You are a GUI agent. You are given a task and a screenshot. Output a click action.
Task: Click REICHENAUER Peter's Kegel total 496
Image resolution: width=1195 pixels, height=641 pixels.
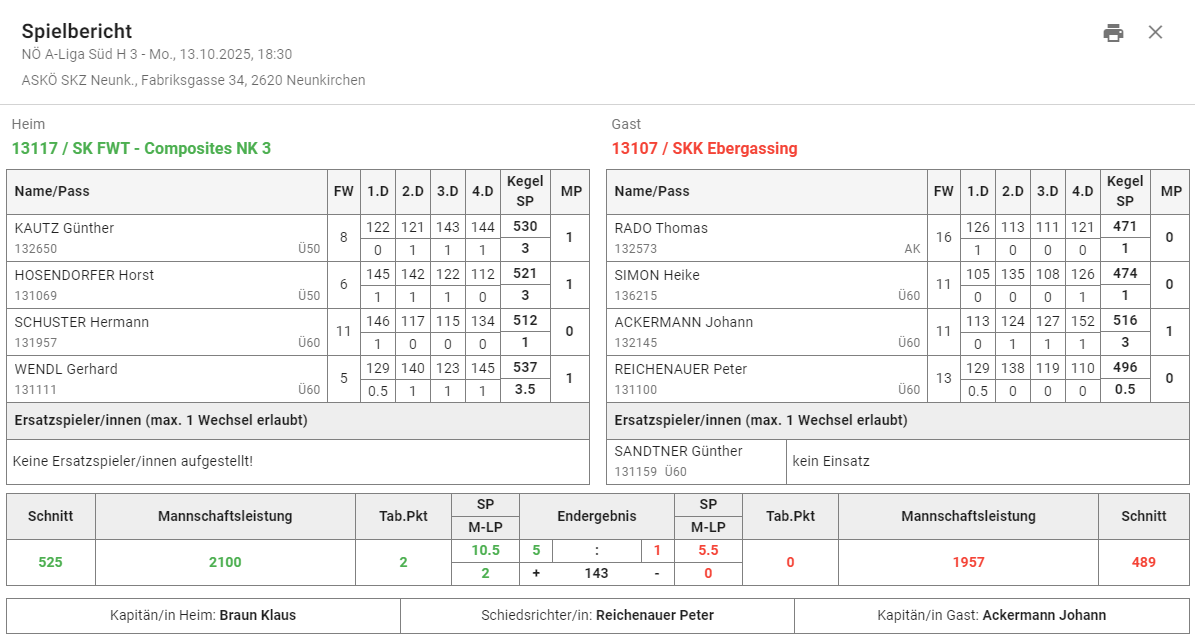1125,367
